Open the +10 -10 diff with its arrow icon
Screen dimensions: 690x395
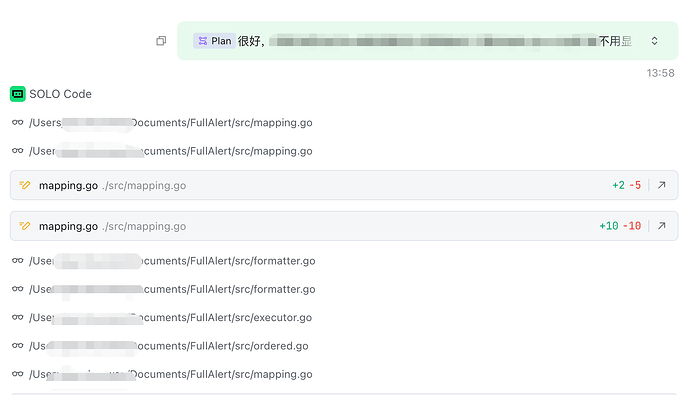click(661, 226)
